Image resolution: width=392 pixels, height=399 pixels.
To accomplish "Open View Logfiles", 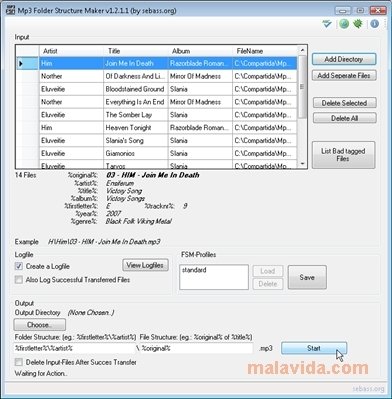I will point(145,265).
